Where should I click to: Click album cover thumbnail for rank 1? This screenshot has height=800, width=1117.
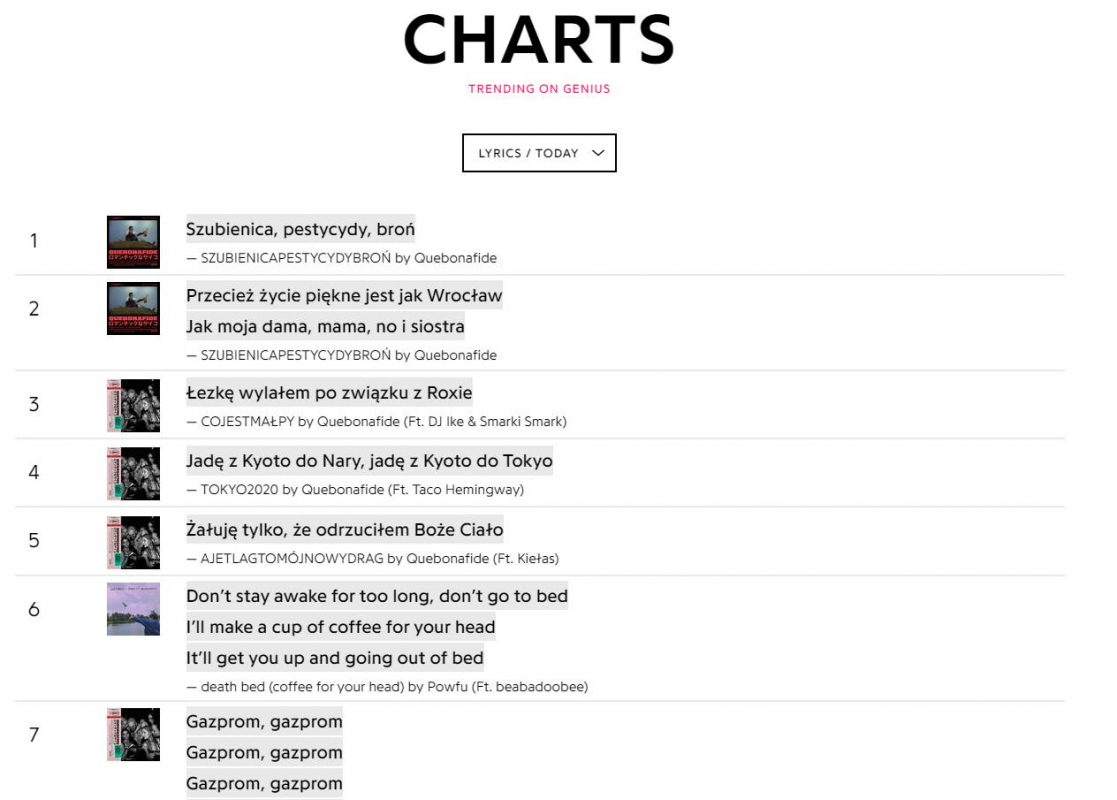click(x=133, y=242)
